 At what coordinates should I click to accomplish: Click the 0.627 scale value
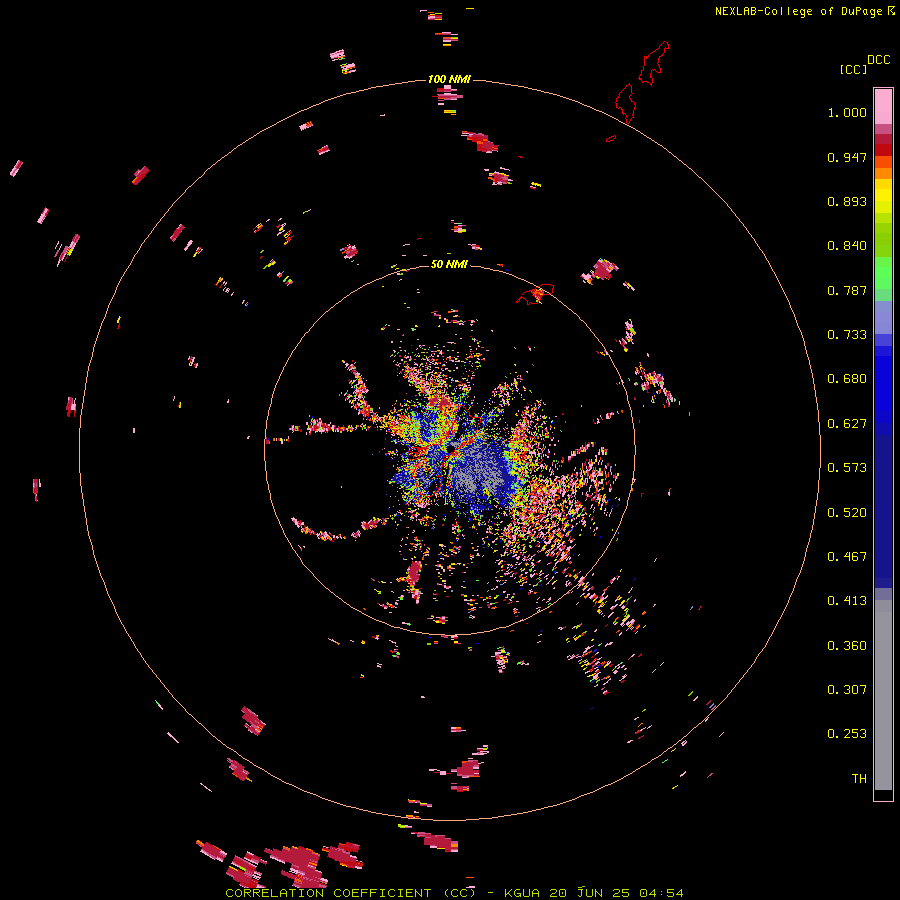pyautogui.click(x=847, y=424)
